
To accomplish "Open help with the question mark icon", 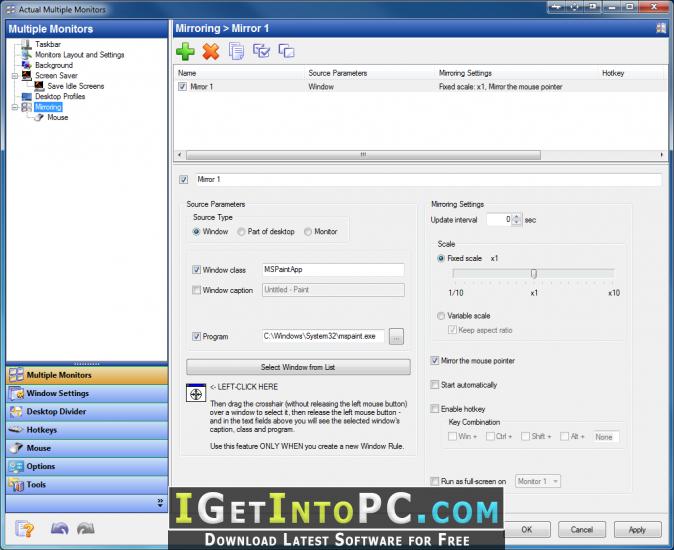I will 24,529.
